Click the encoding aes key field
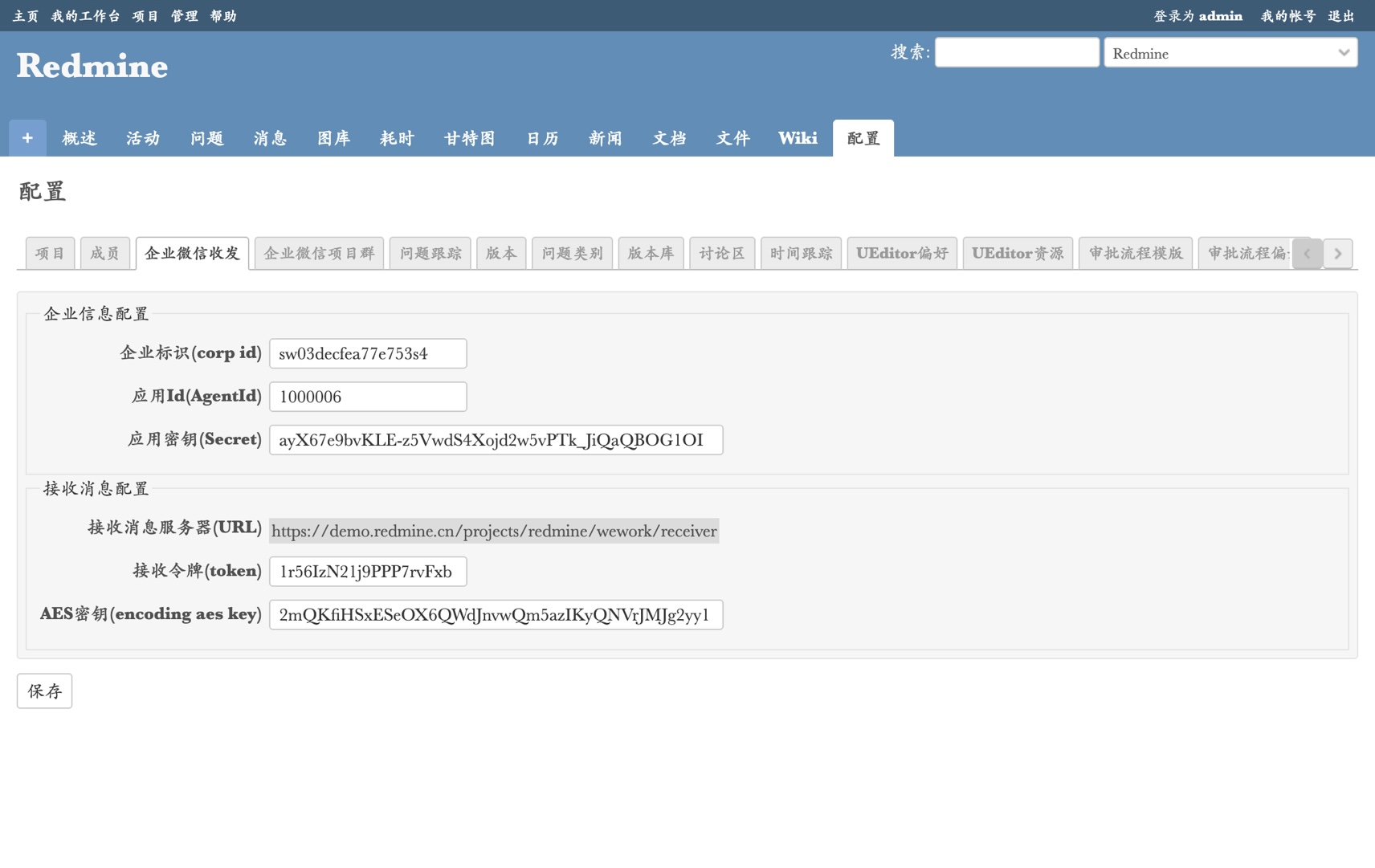This screenshot has height=868, width=1375. click(496, 615)
